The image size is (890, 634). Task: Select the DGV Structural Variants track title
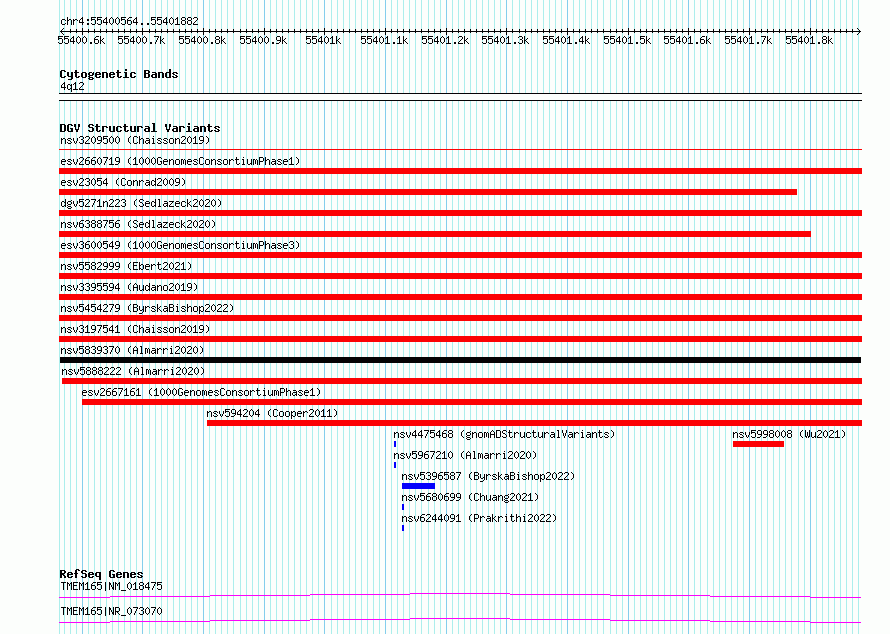pyautogui.click(x=140, y=128)
